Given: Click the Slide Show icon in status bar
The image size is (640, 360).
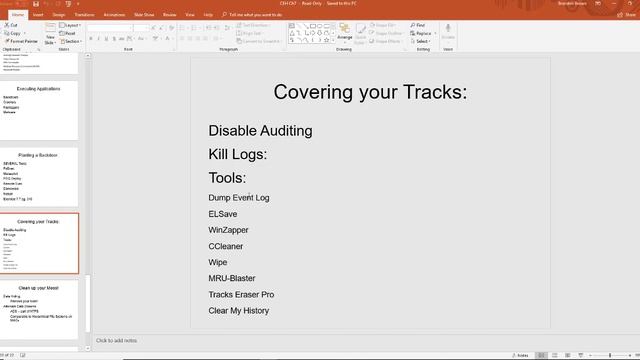Looking at the screenshot, I should pos(580,355).
